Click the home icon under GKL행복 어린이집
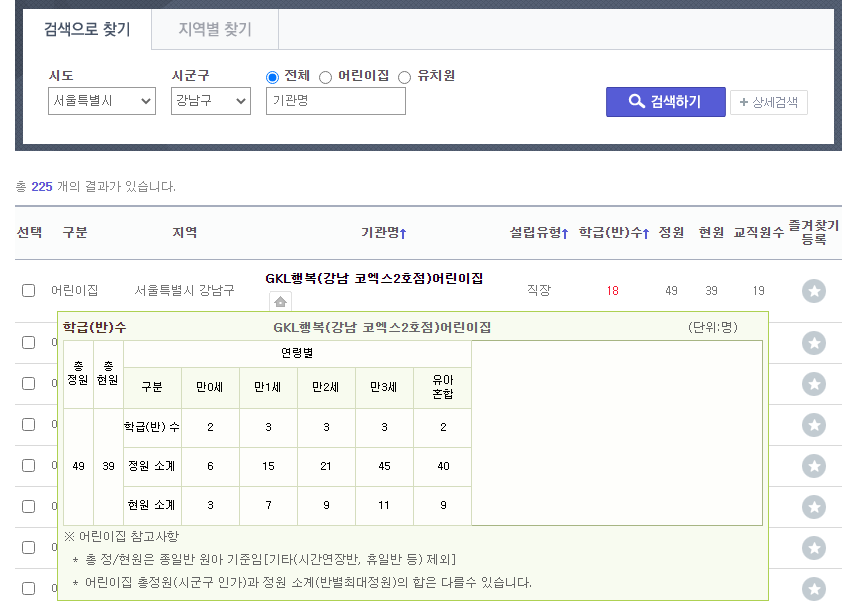The height and width of the screenshot is (605, 855). [281, 302]
